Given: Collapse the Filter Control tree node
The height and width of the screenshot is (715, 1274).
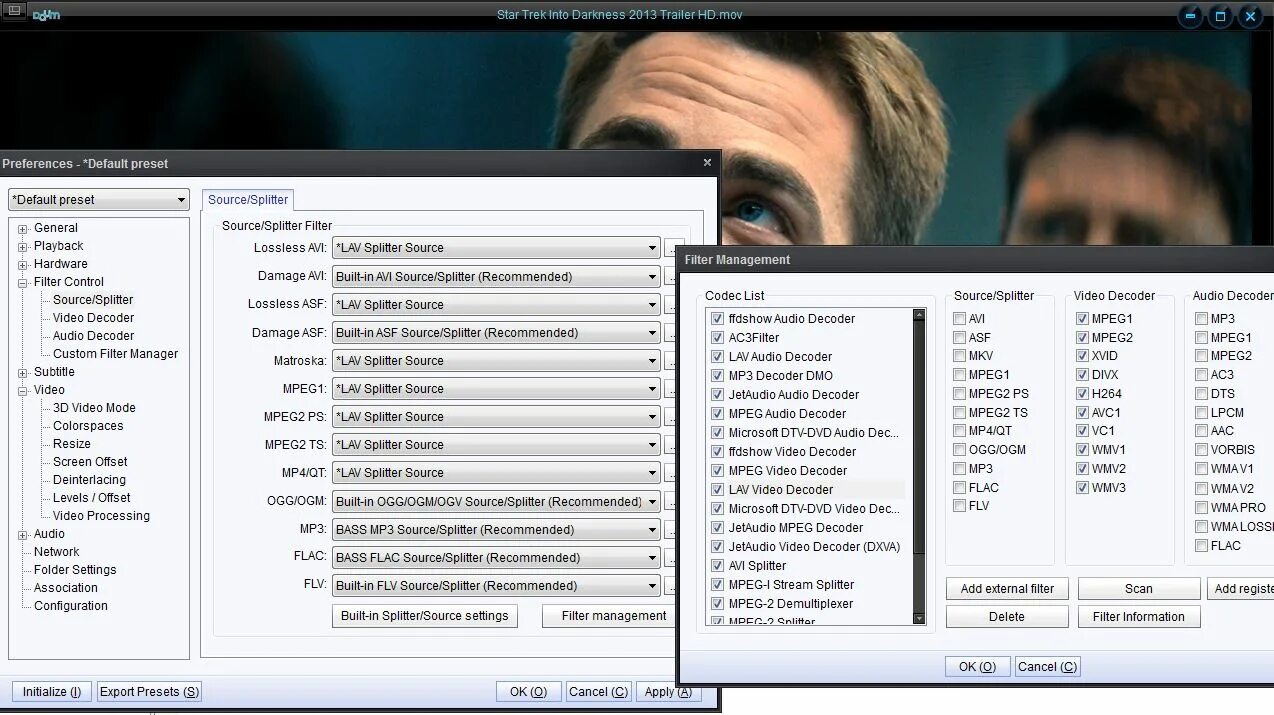Looking at the screenshot, I should click(x=22, y=282).
